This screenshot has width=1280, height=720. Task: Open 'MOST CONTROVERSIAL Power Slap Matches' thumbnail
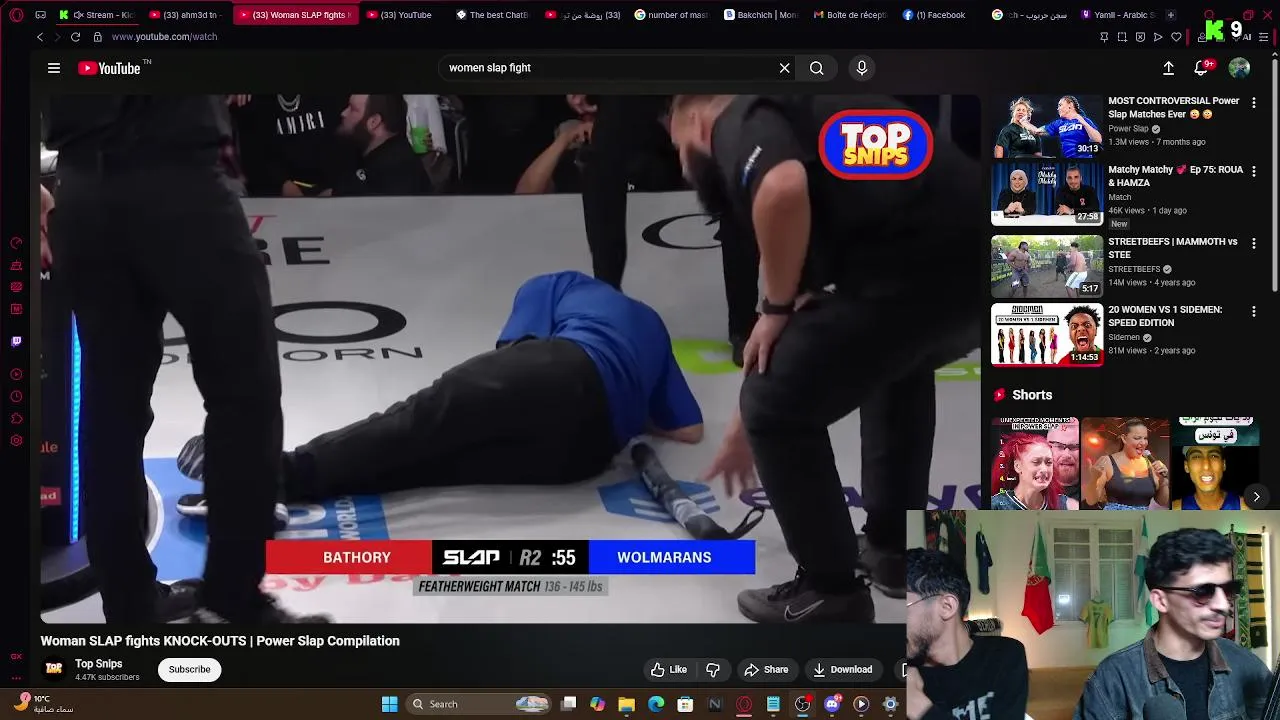tap(1046, 126)
